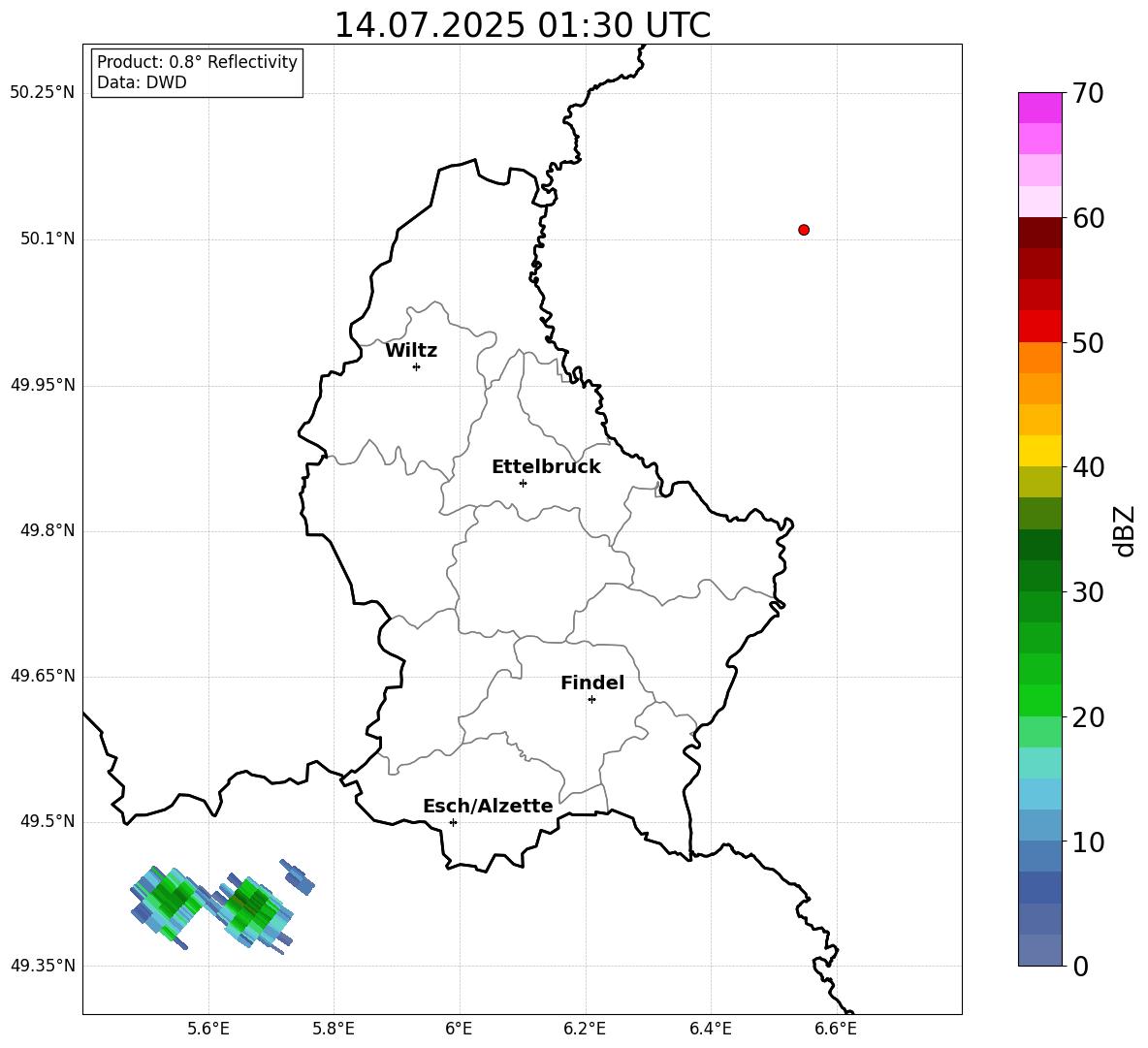Click the 6°E longitude label

coord(459,1029)
